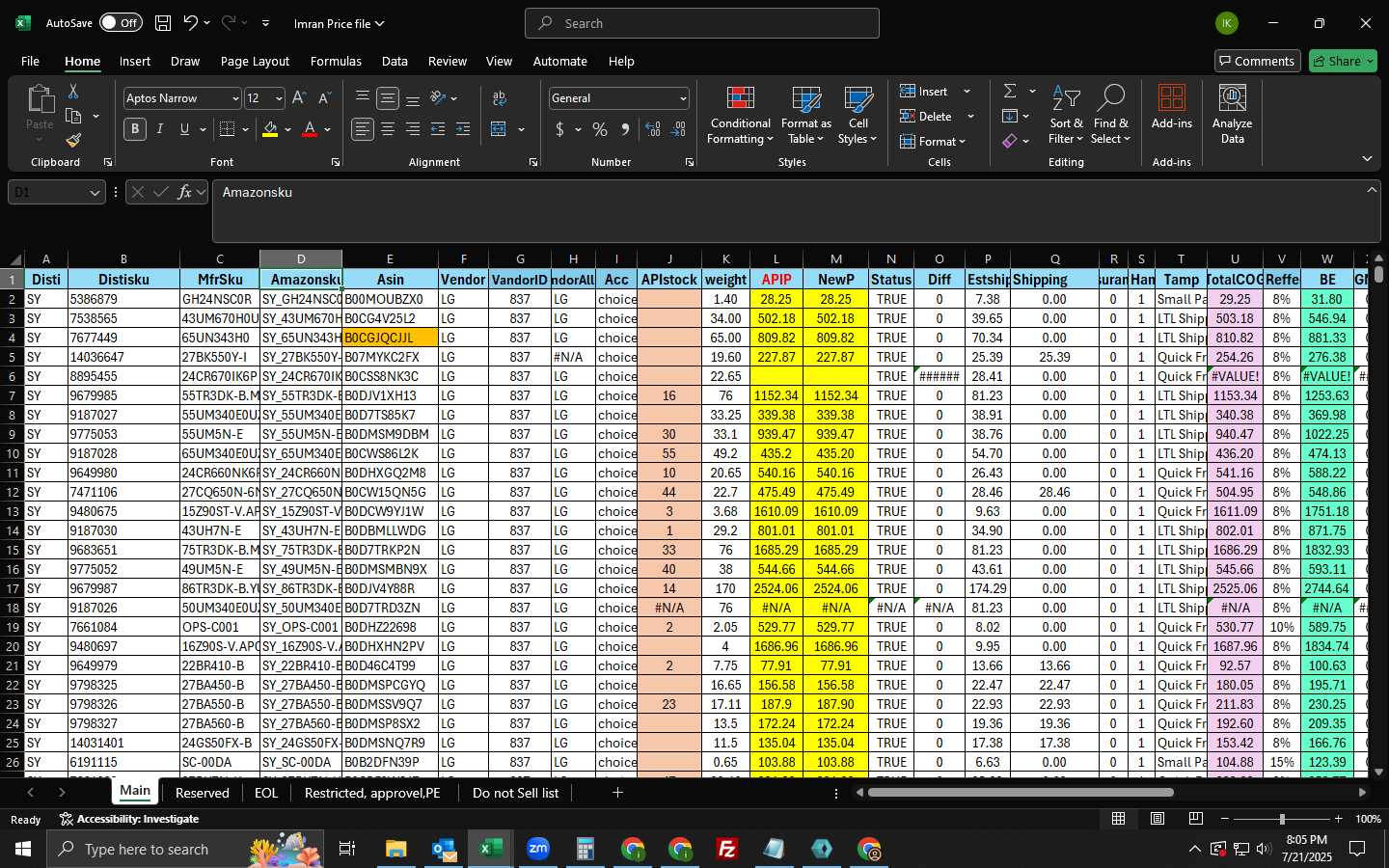The width and height of the screenshot is (1389, 868).
Task: Click the AutoSum sigma icon
Action: pos(1010,91)
